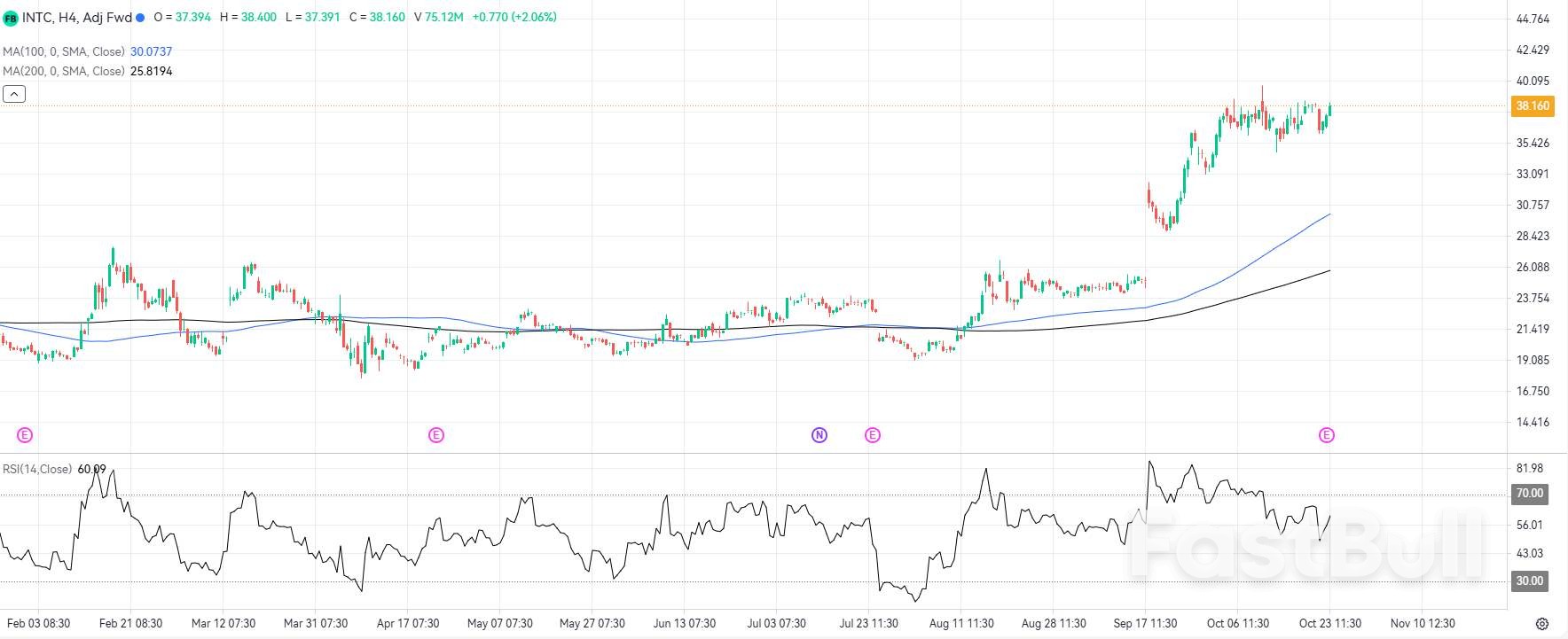Click the blue status dot after Adj Fwd
This screenshot has height=639, width=1568.
pyautogui.click(x=140, y=18)
